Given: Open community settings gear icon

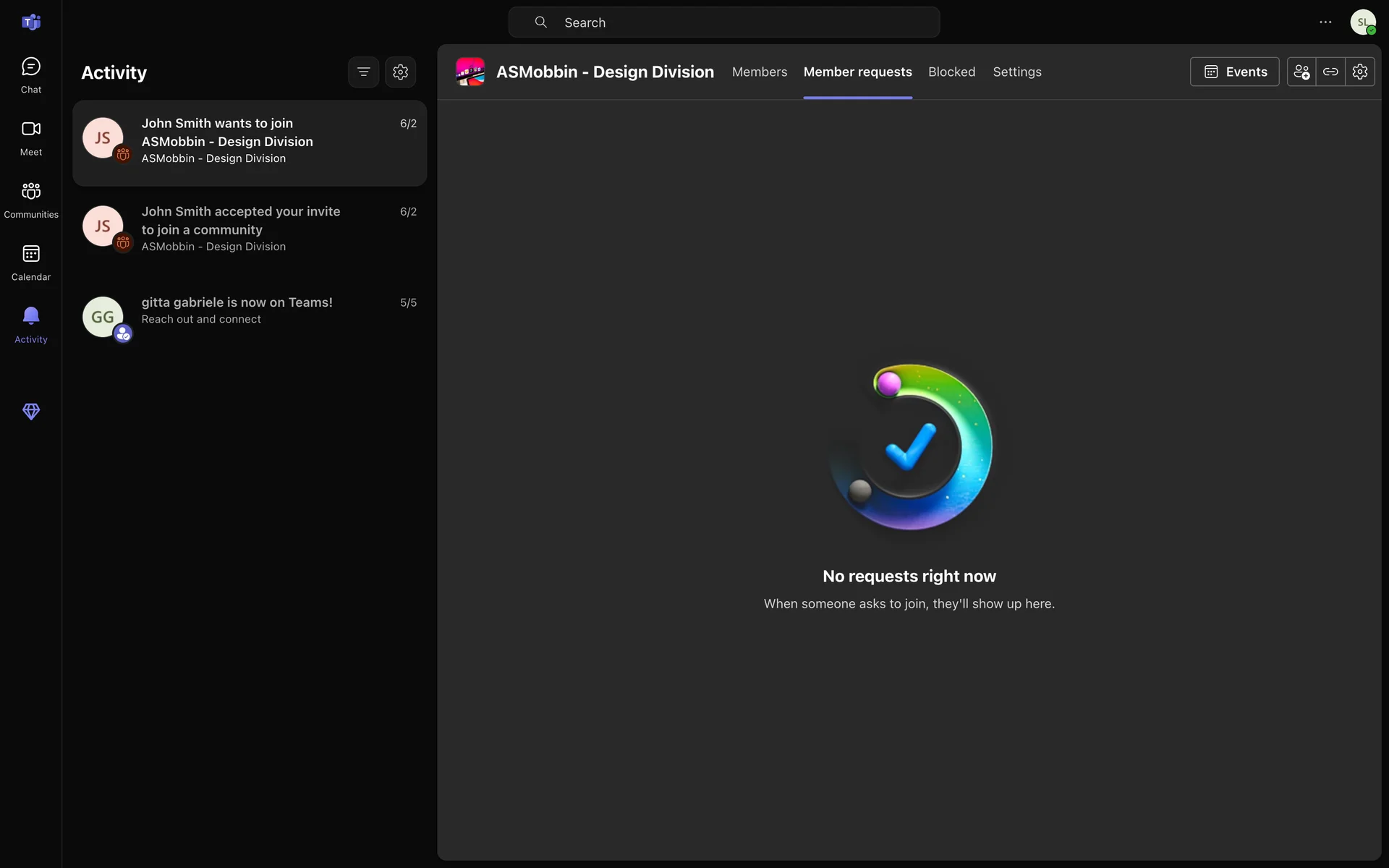Looking at the screenshot, I should [1360, 72].
